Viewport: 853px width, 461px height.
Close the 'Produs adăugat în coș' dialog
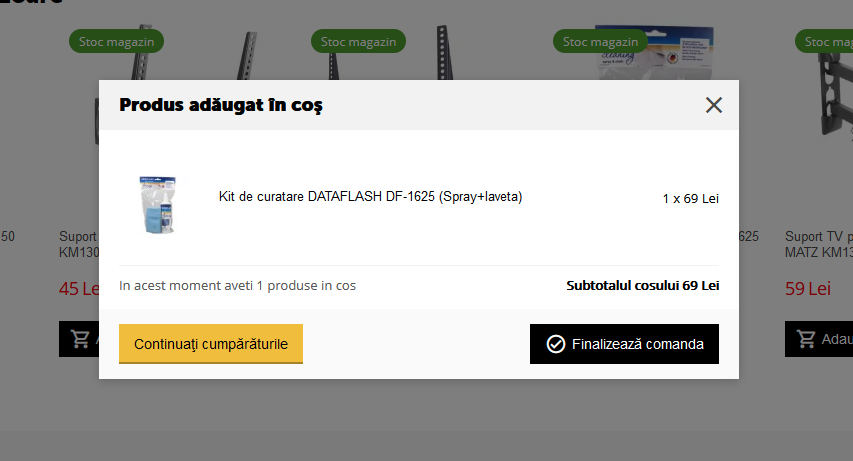point(714,105)
